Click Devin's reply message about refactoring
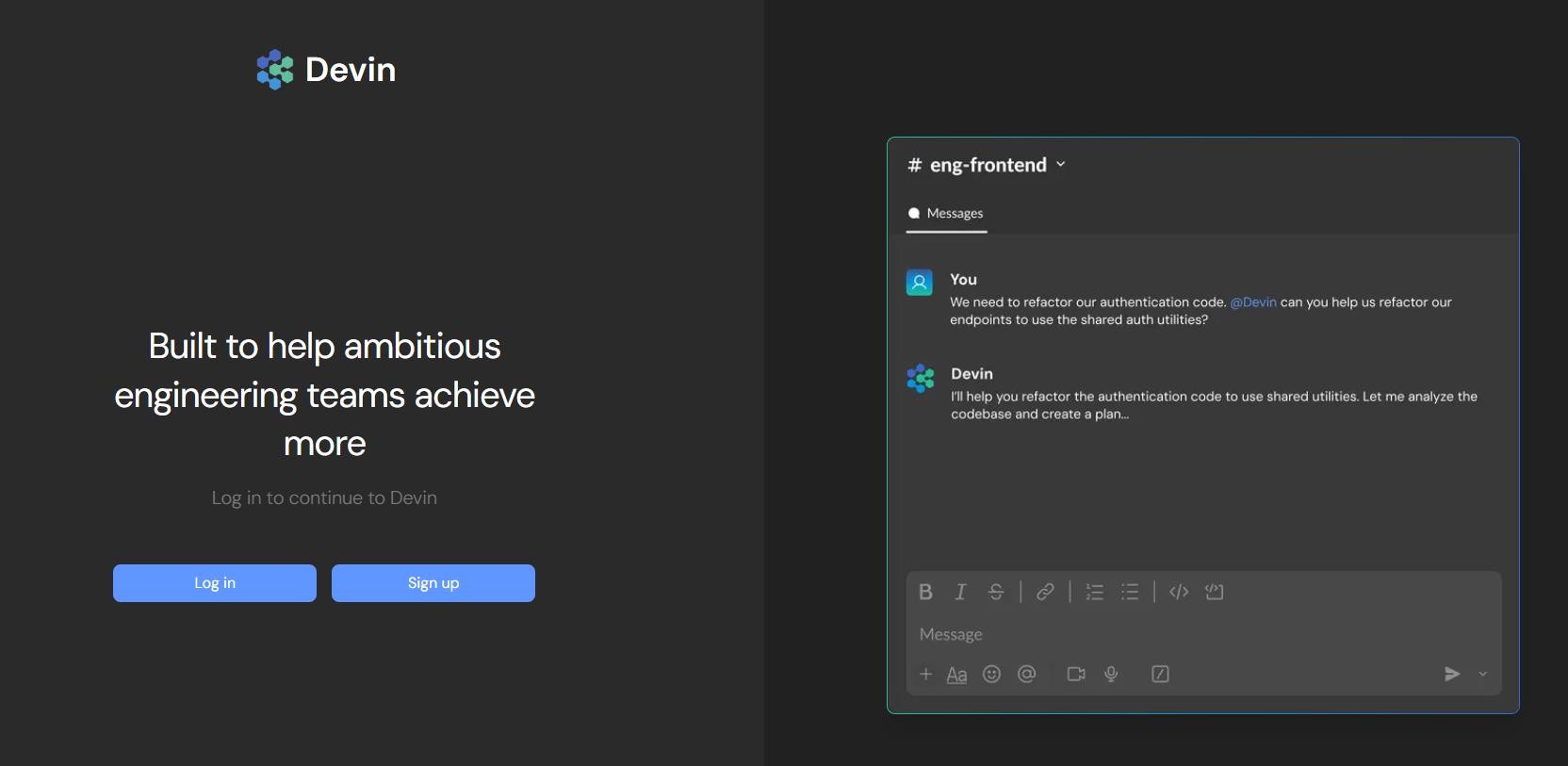The width and height of the screenshot is (1568, 766). point(1214,405)
